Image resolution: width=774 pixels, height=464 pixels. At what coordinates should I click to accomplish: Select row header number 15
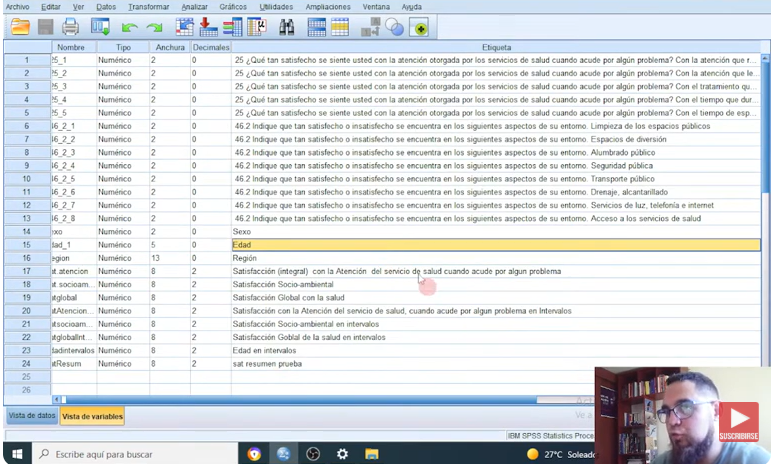click(27, 245)
